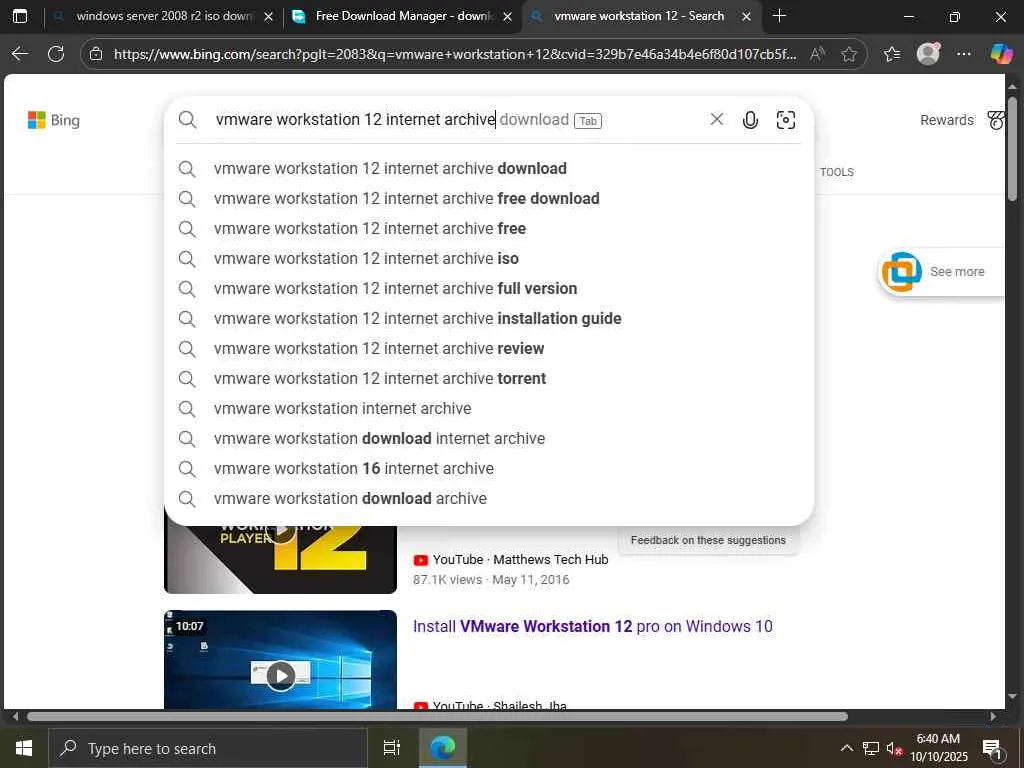This screenshot has height=768, width=1024.
Task: Open Settings and more ellipsis menu
Action: point(964,54)
